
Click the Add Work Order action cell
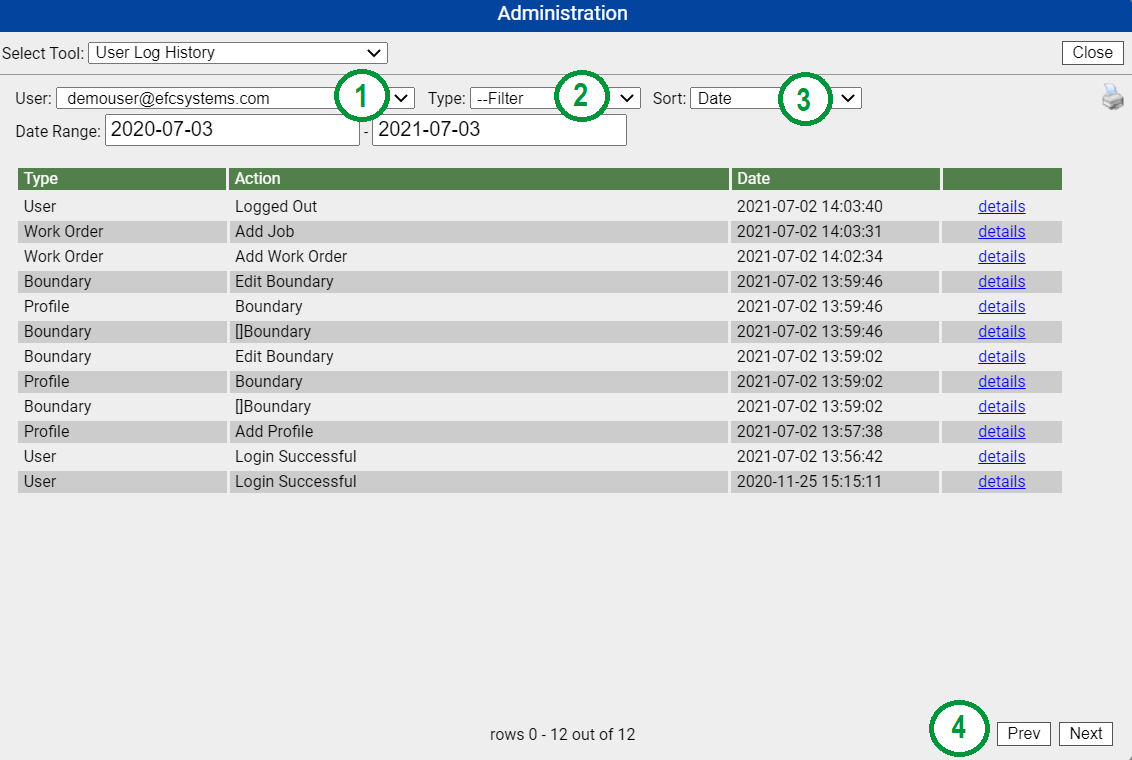pyautogui.click(x=479, y=256)
